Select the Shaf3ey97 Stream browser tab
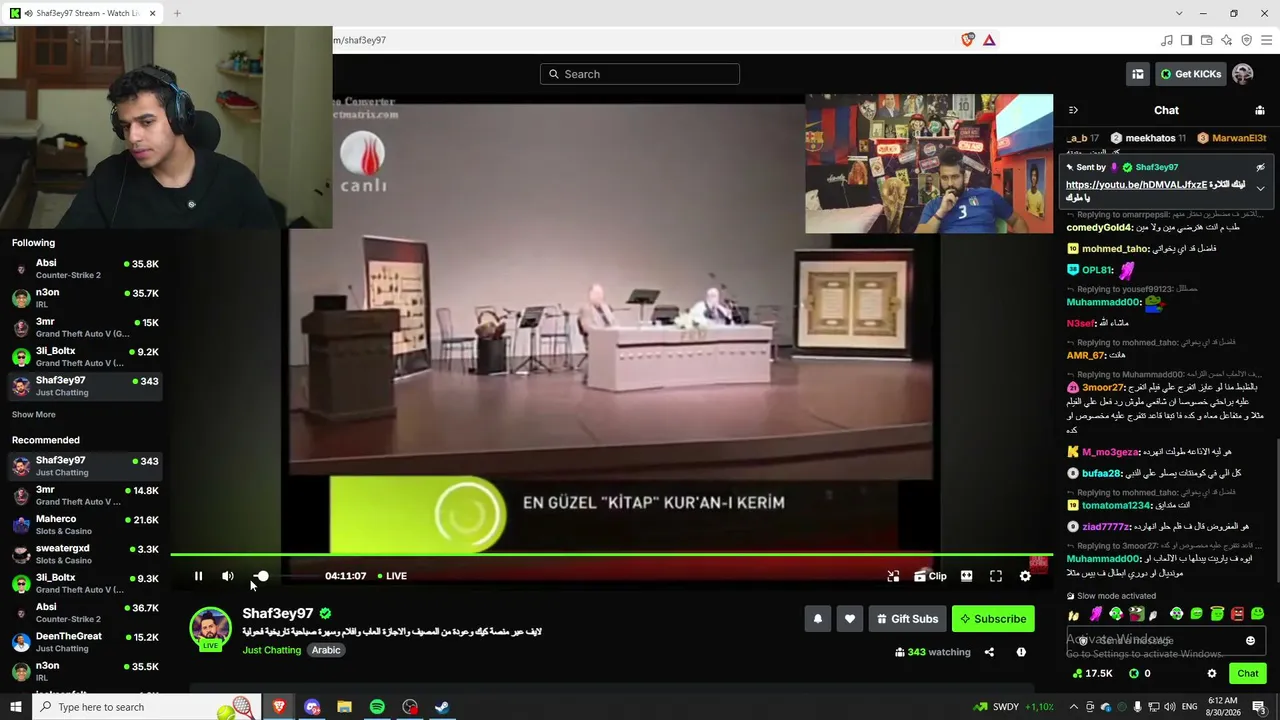Viewport: 1280px width, 720px height. [82, 13]
